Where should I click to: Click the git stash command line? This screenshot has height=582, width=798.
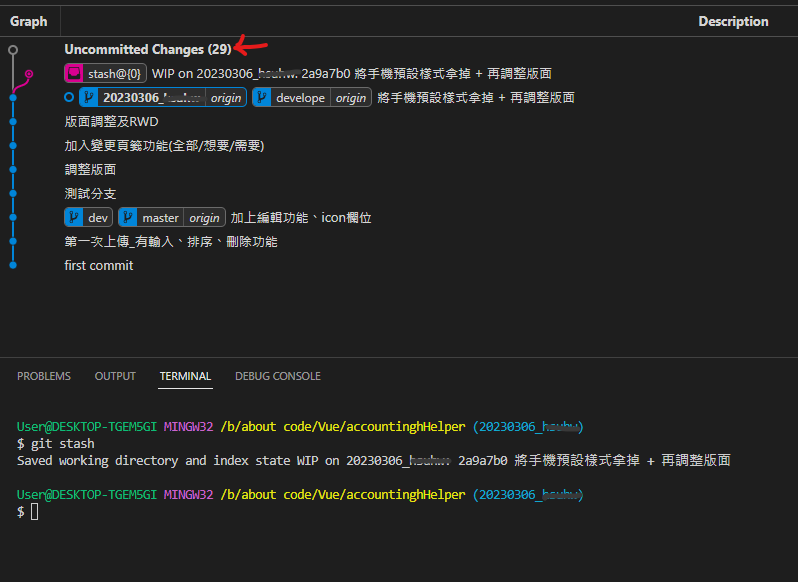click(56, 444)
